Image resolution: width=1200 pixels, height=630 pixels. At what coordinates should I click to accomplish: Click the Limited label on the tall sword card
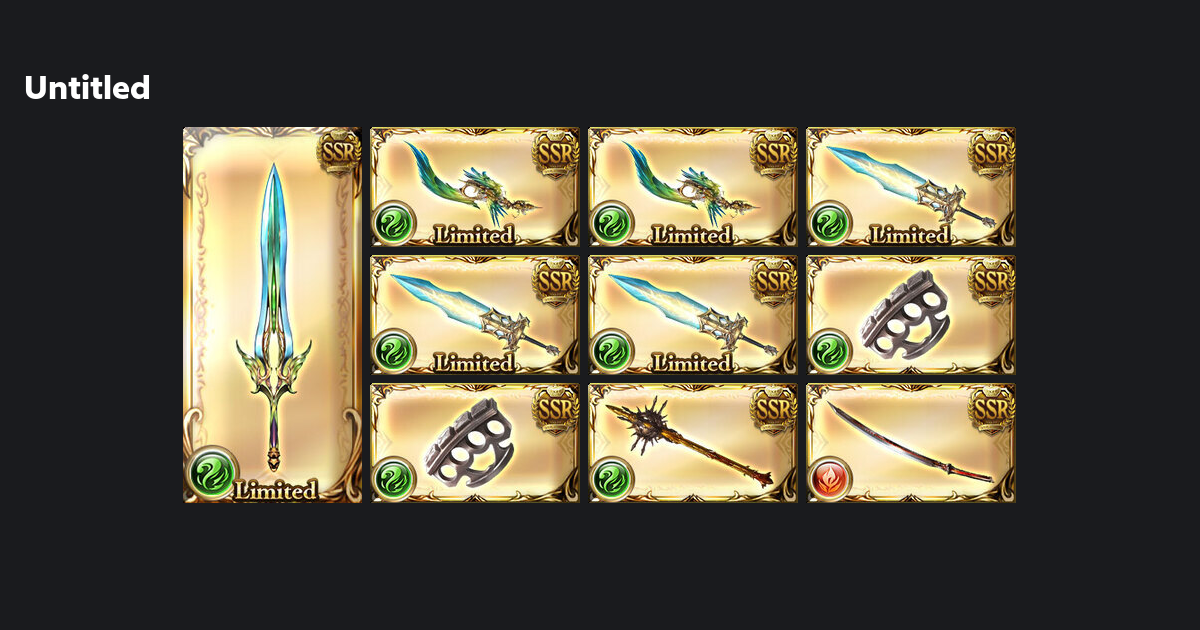276,491
